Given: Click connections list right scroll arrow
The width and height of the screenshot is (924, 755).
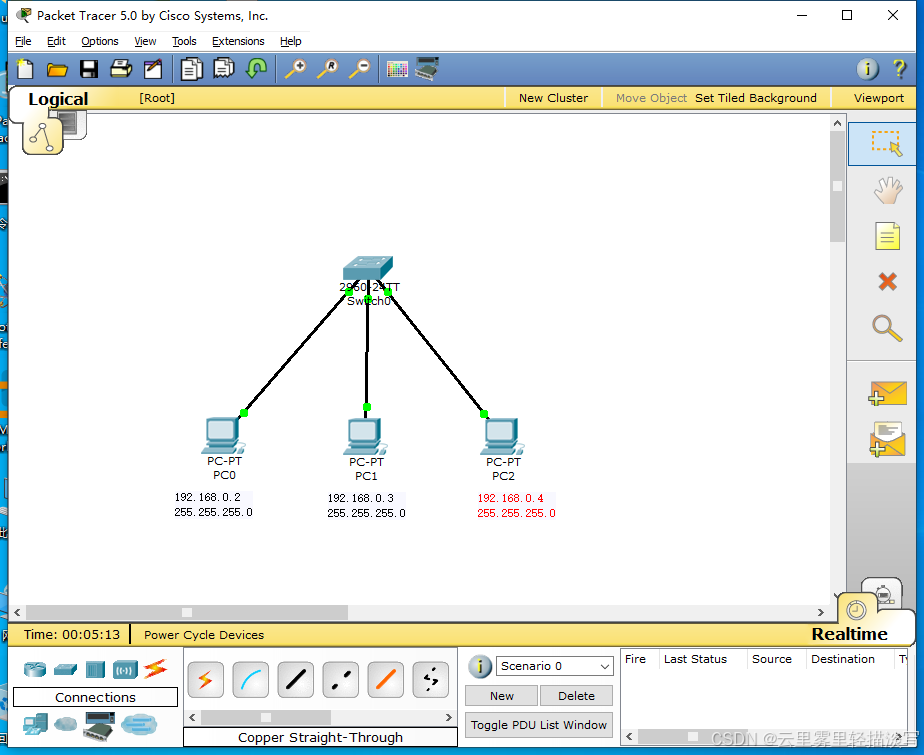Looking at the screenshot, I should click(448, 717).
